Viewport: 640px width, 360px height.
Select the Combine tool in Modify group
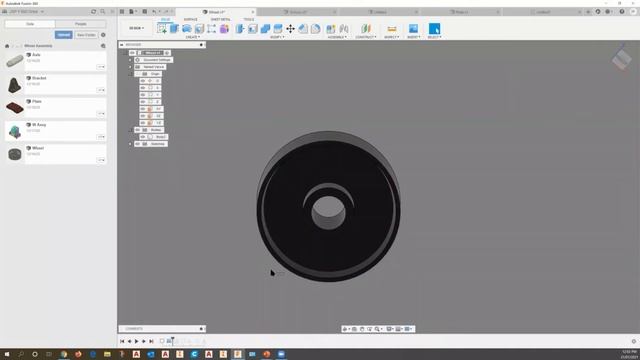pyautogui.click(x=265, y=28)
